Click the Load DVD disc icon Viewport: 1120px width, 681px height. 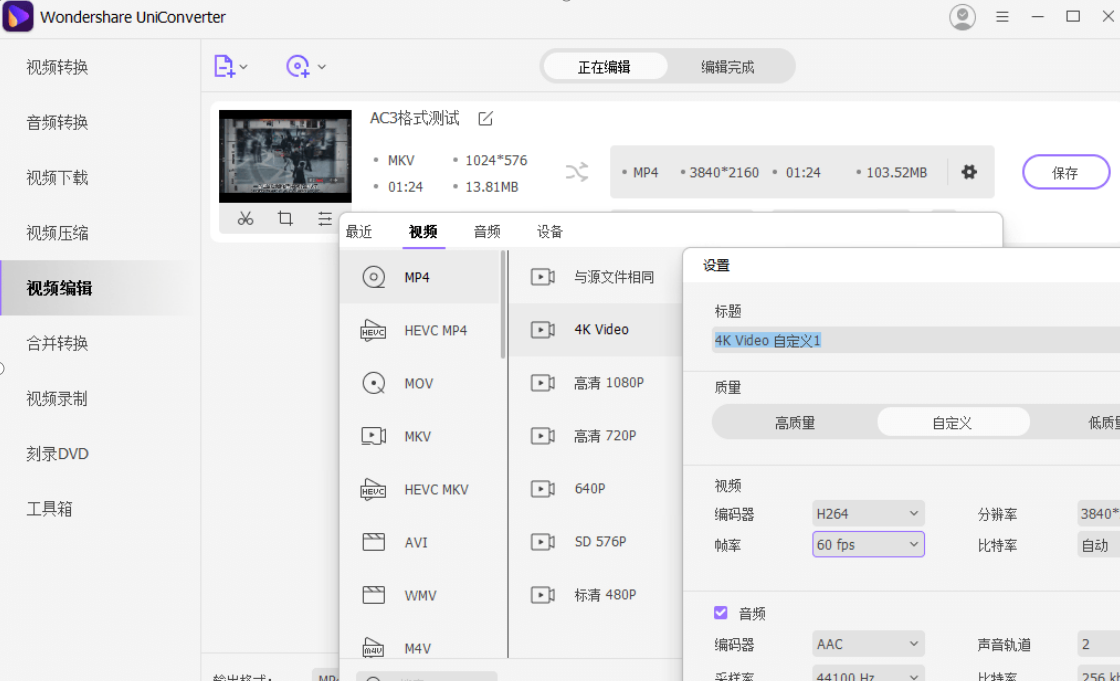tap(298, 66)
